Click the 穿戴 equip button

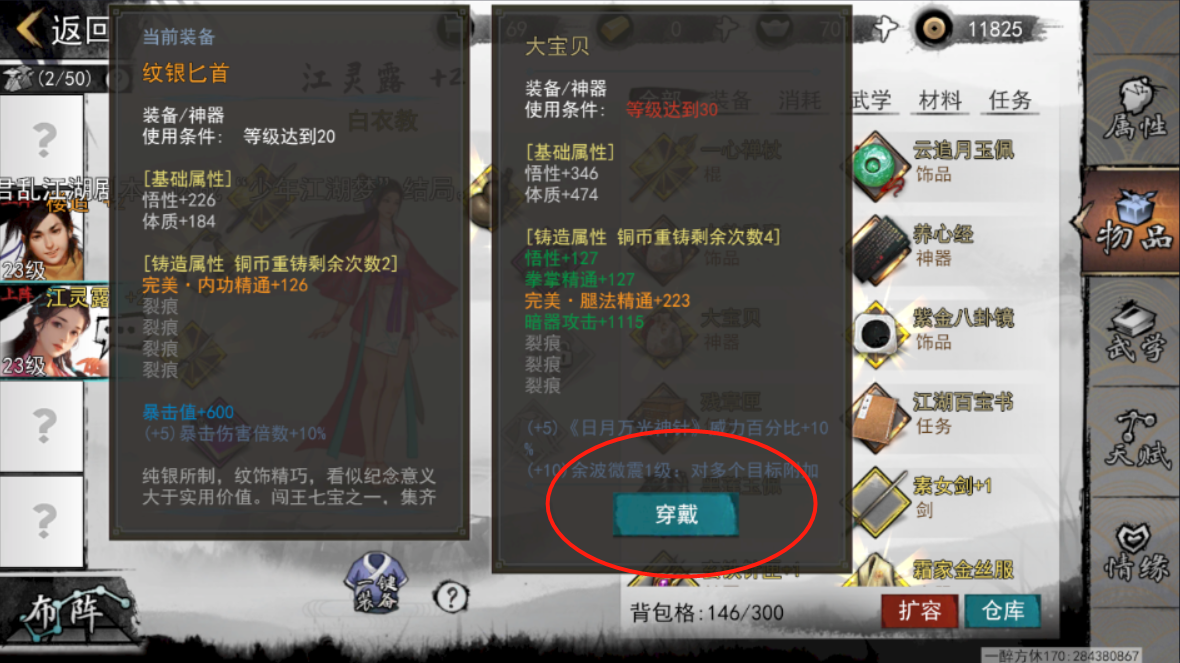(x=676, y=515)
